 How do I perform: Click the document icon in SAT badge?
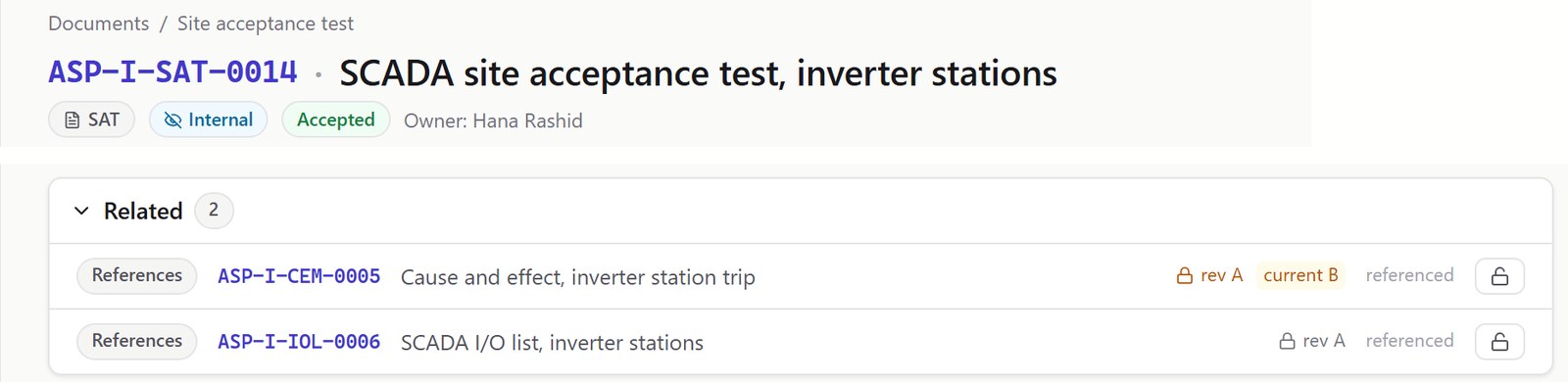[72, 120]
